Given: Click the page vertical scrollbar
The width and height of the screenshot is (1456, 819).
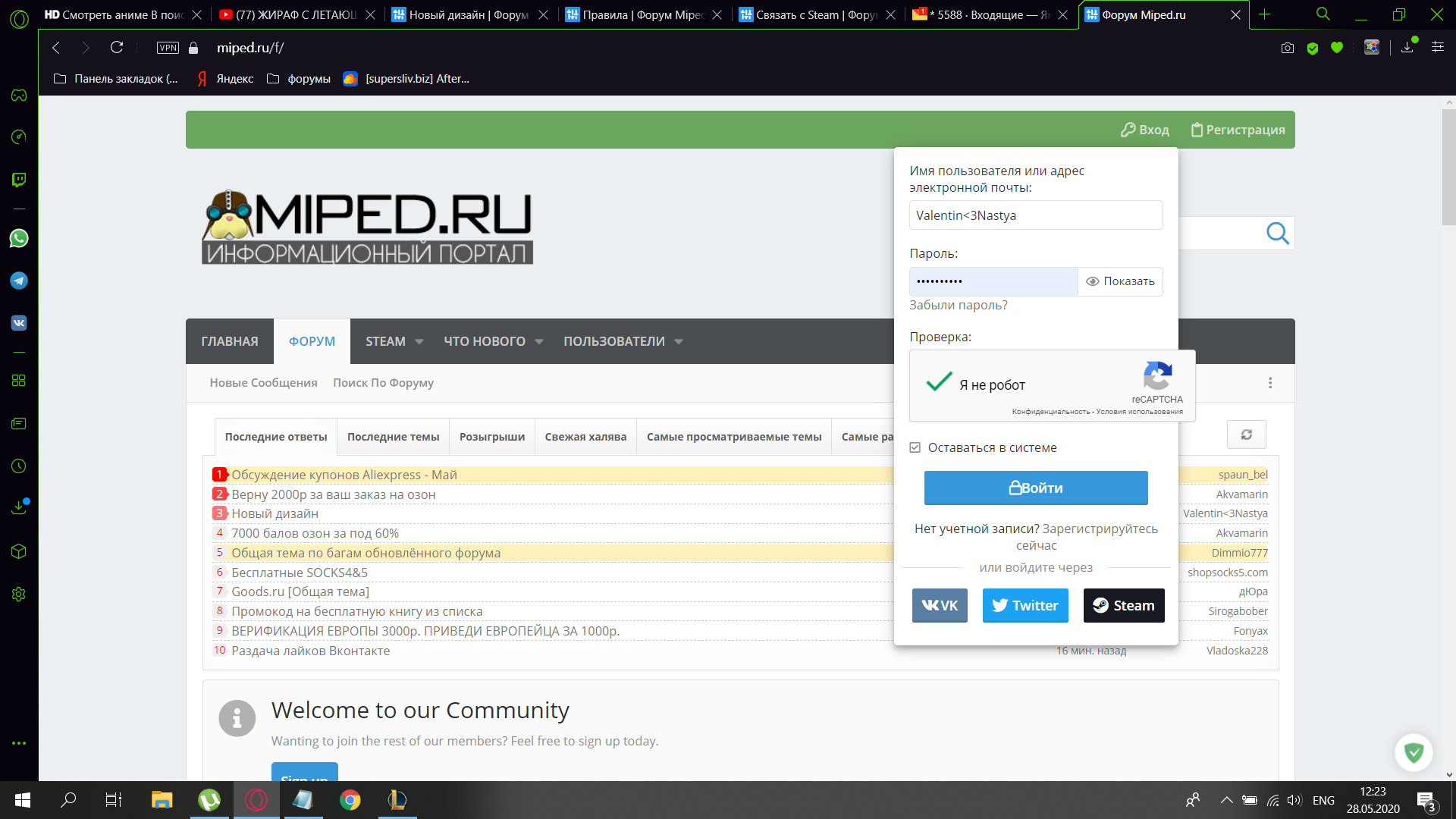Looking at the screenshot, I should point(1448,167).
